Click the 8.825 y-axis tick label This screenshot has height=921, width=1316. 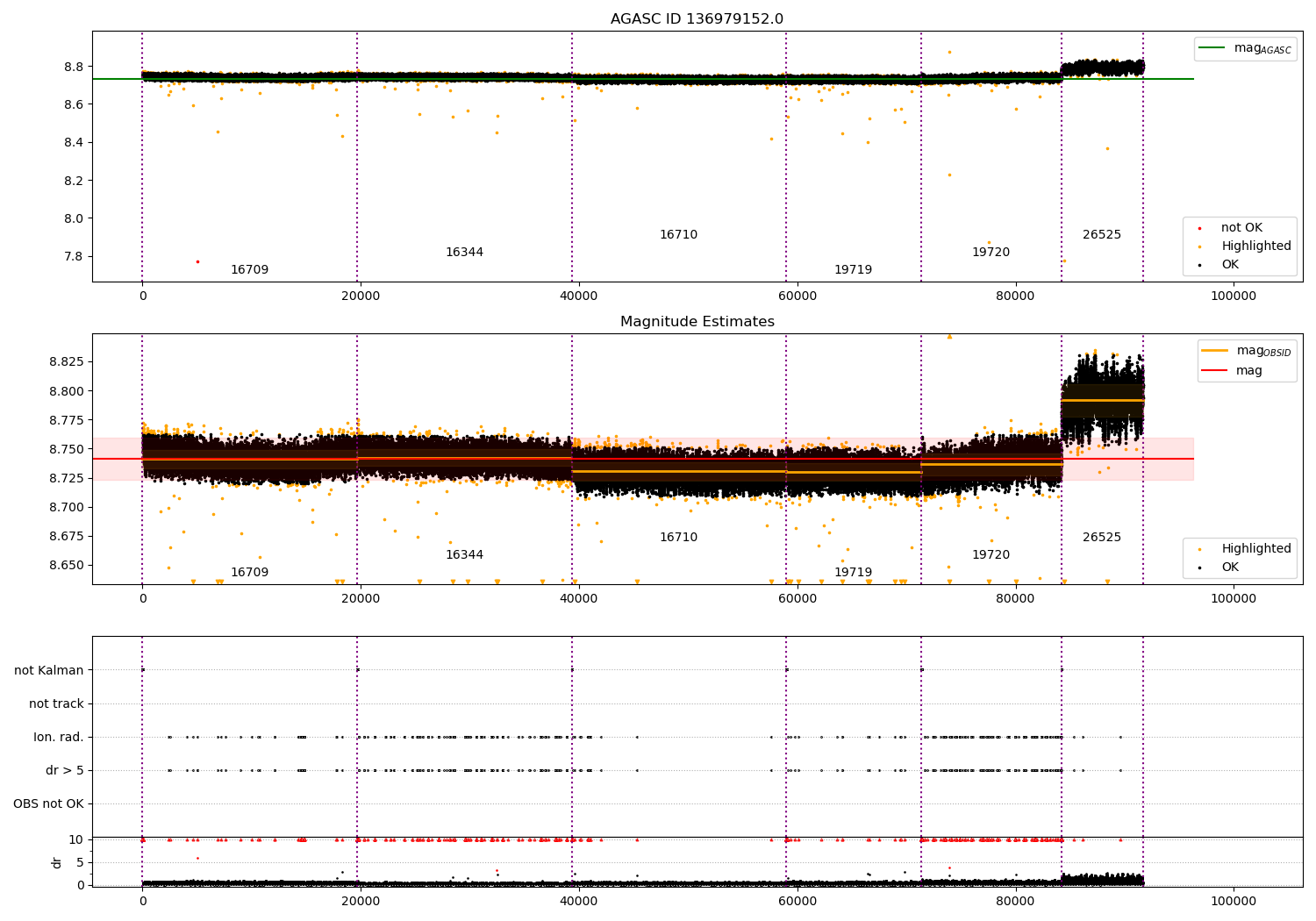pyautogui.click(x=66, y=362)
